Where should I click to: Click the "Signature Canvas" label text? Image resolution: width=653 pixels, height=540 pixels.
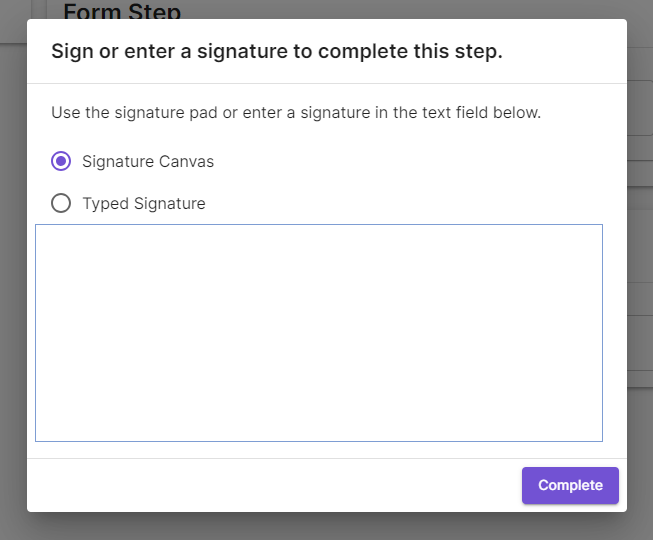pyautogui.click(x=148, y=161)
